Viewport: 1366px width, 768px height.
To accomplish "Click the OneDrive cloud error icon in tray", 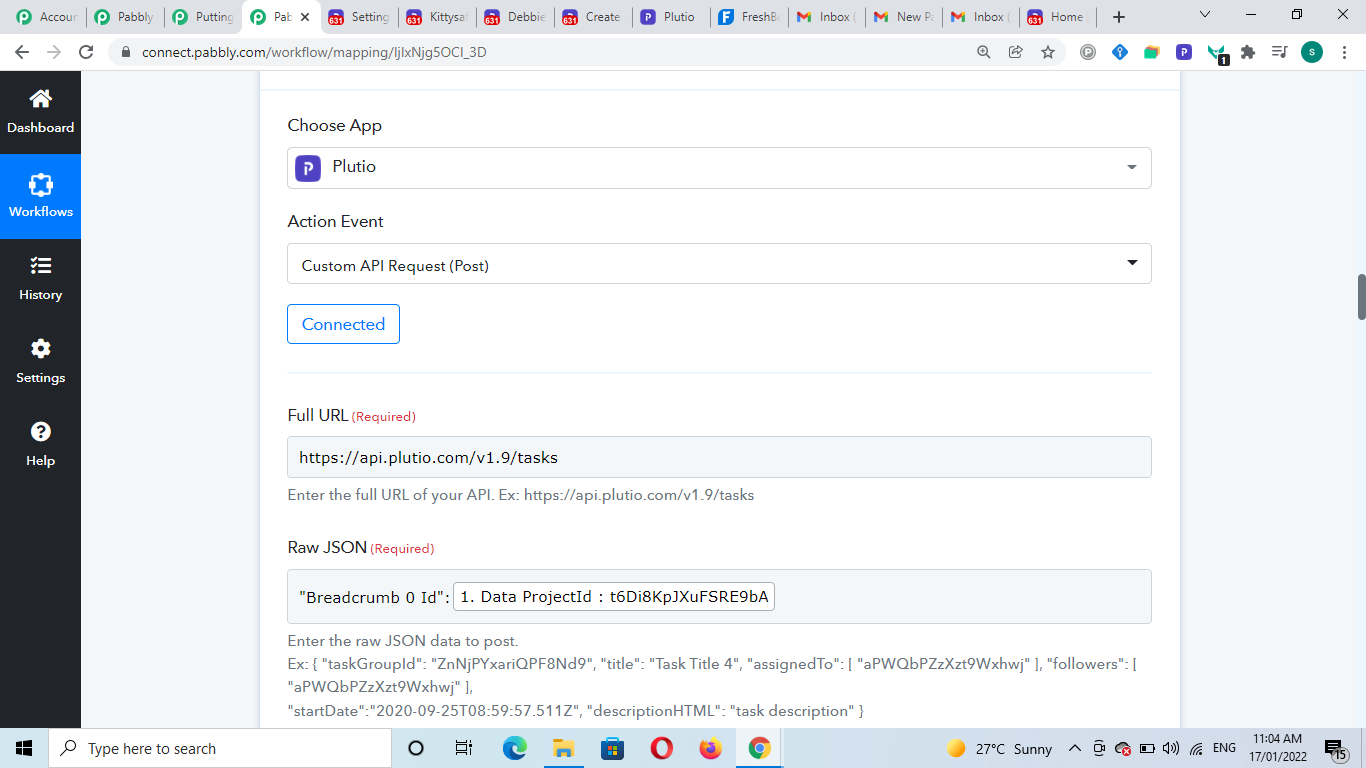I will 1123,748.
